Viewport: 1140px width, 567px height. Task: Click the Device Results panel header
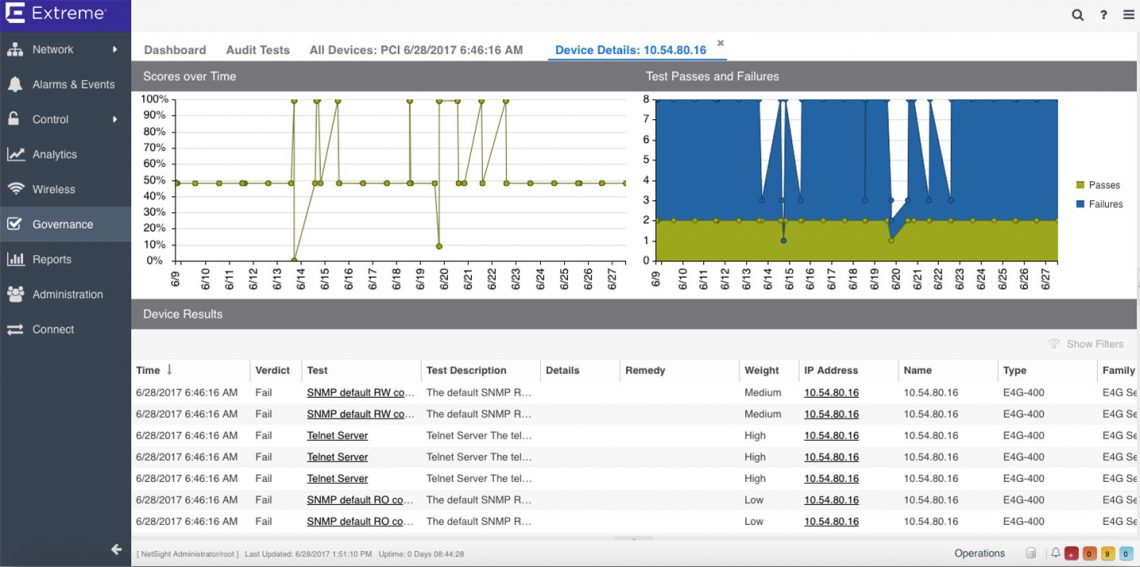(635, 314)
